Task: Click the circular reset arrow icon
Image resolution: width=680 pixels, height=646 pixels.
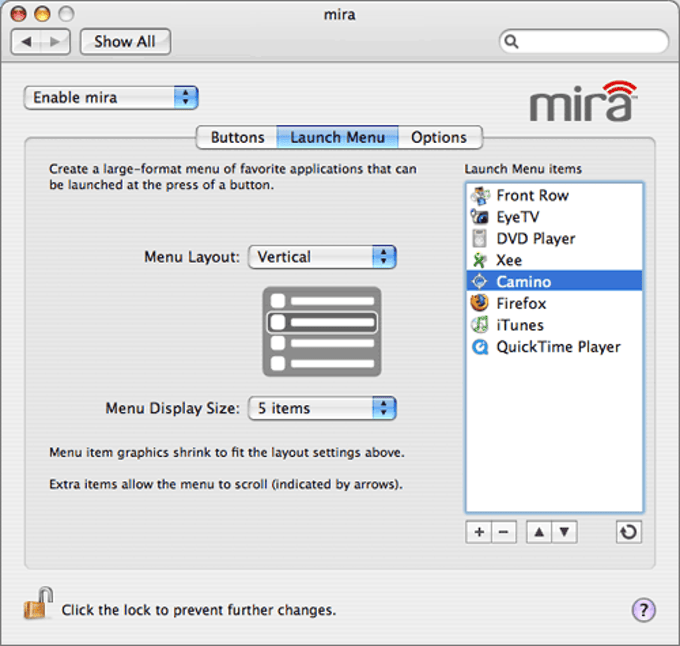Action: (629, 532)
